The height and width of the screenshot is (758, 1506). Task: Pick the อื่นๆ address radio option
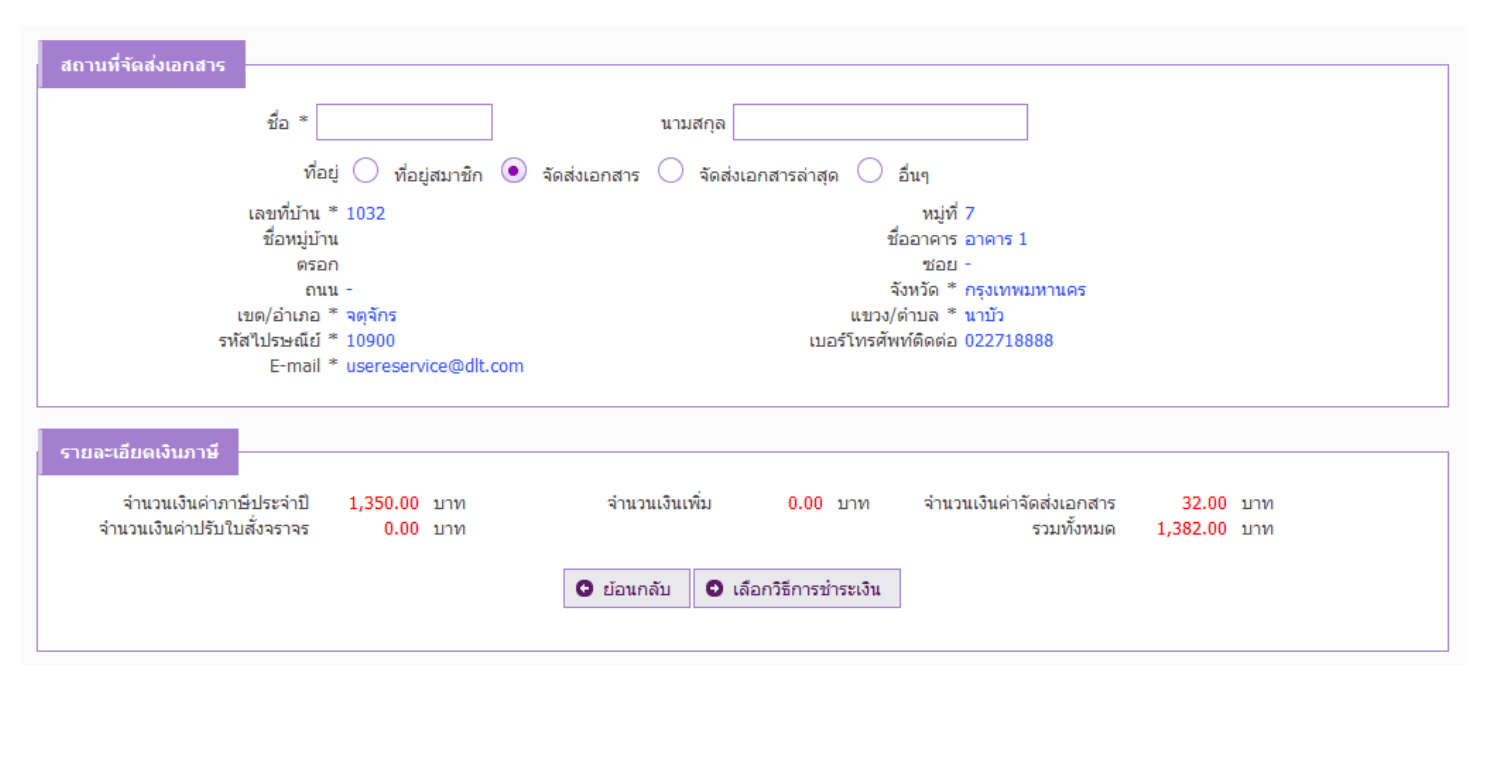(870, 172)
